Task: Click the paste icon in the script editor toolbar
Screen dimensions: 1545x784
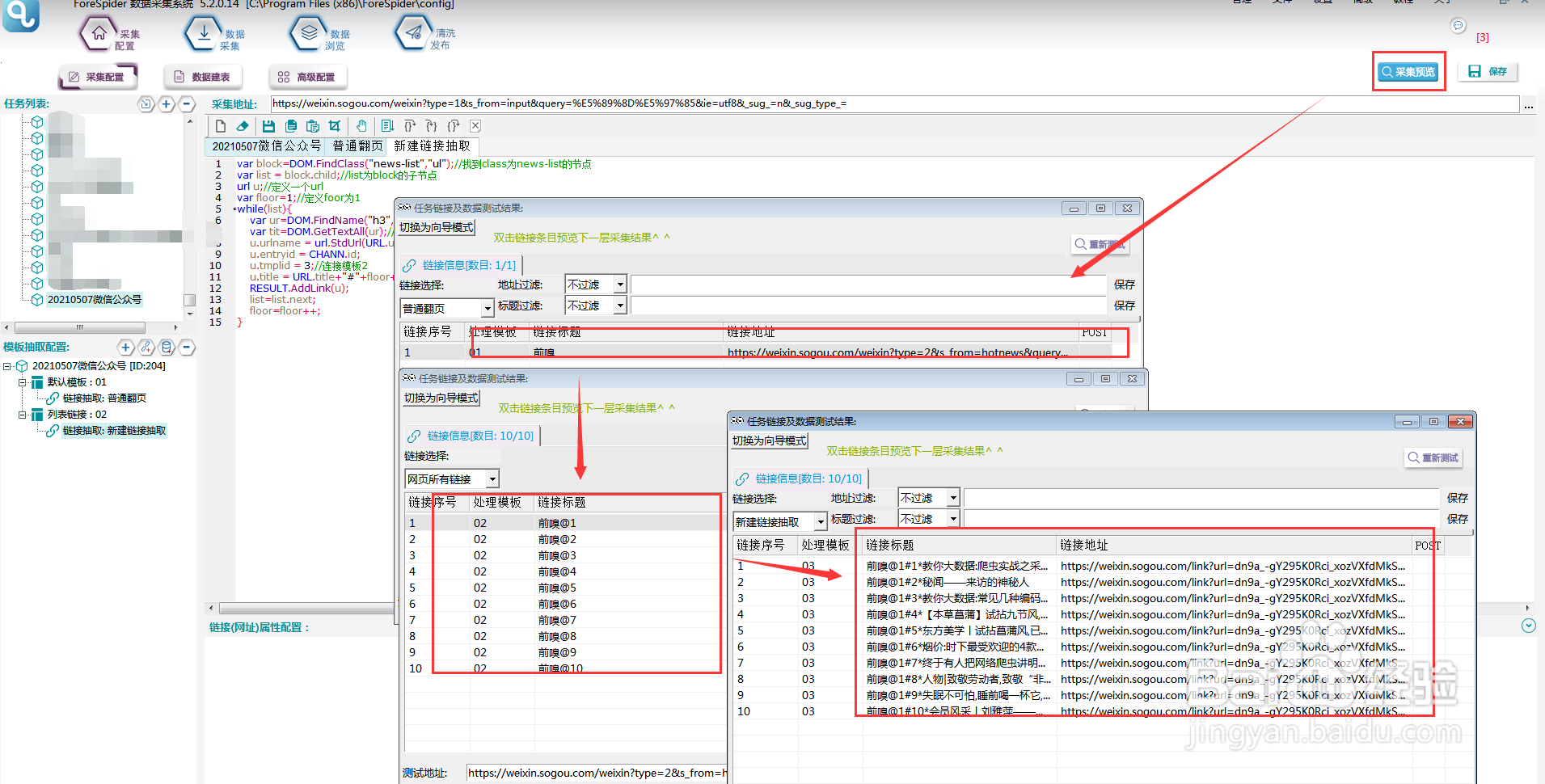Action: tap(313, 126)
